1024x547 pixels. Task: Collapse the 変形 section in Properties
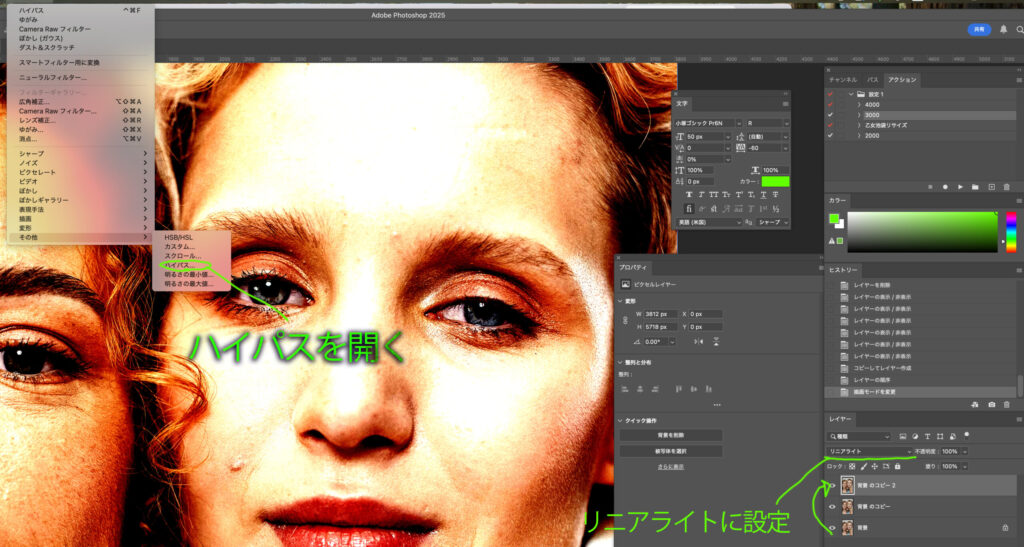620,301
